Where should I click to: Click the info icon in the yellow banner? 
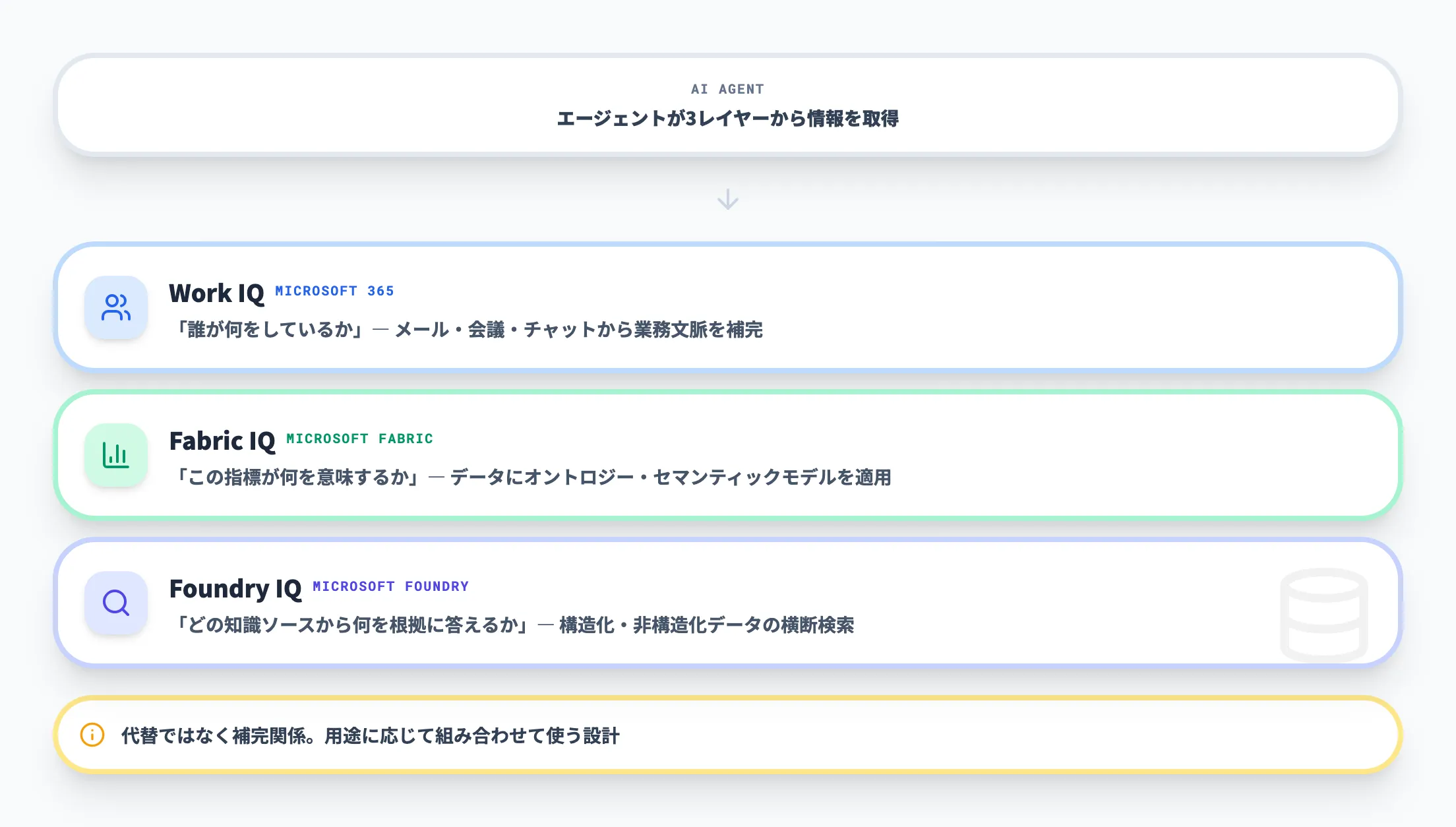tap(91, 733)
